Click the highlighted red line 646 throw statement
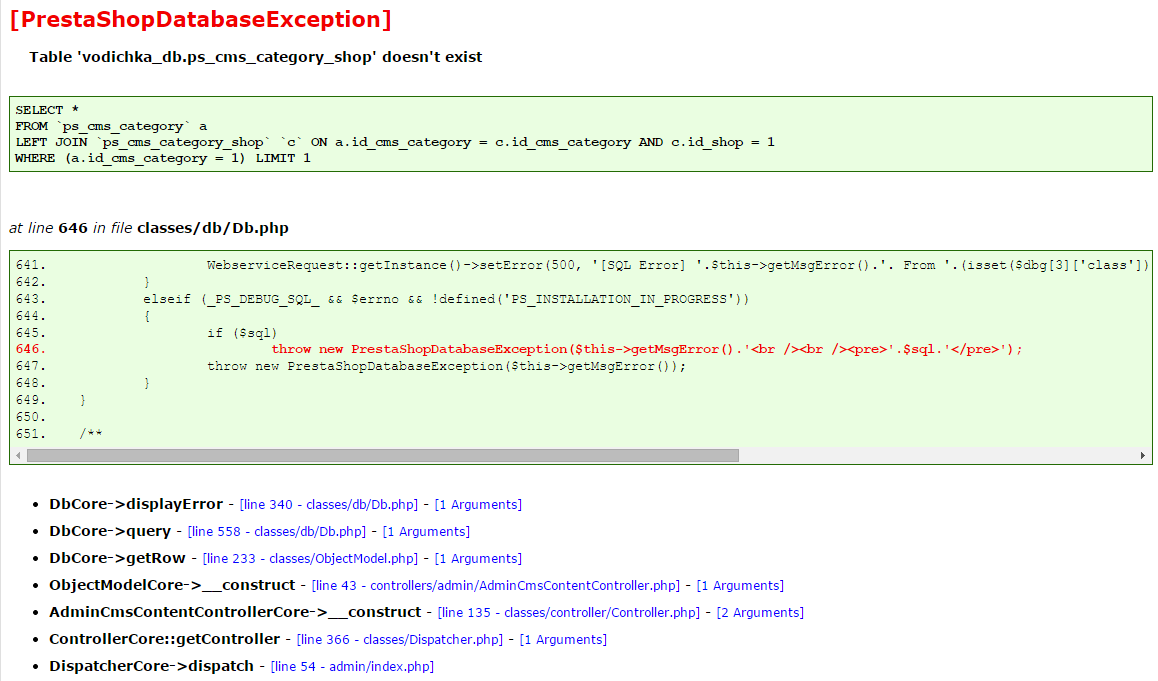This screenshot has width=1158, height=681. [518, 349]
